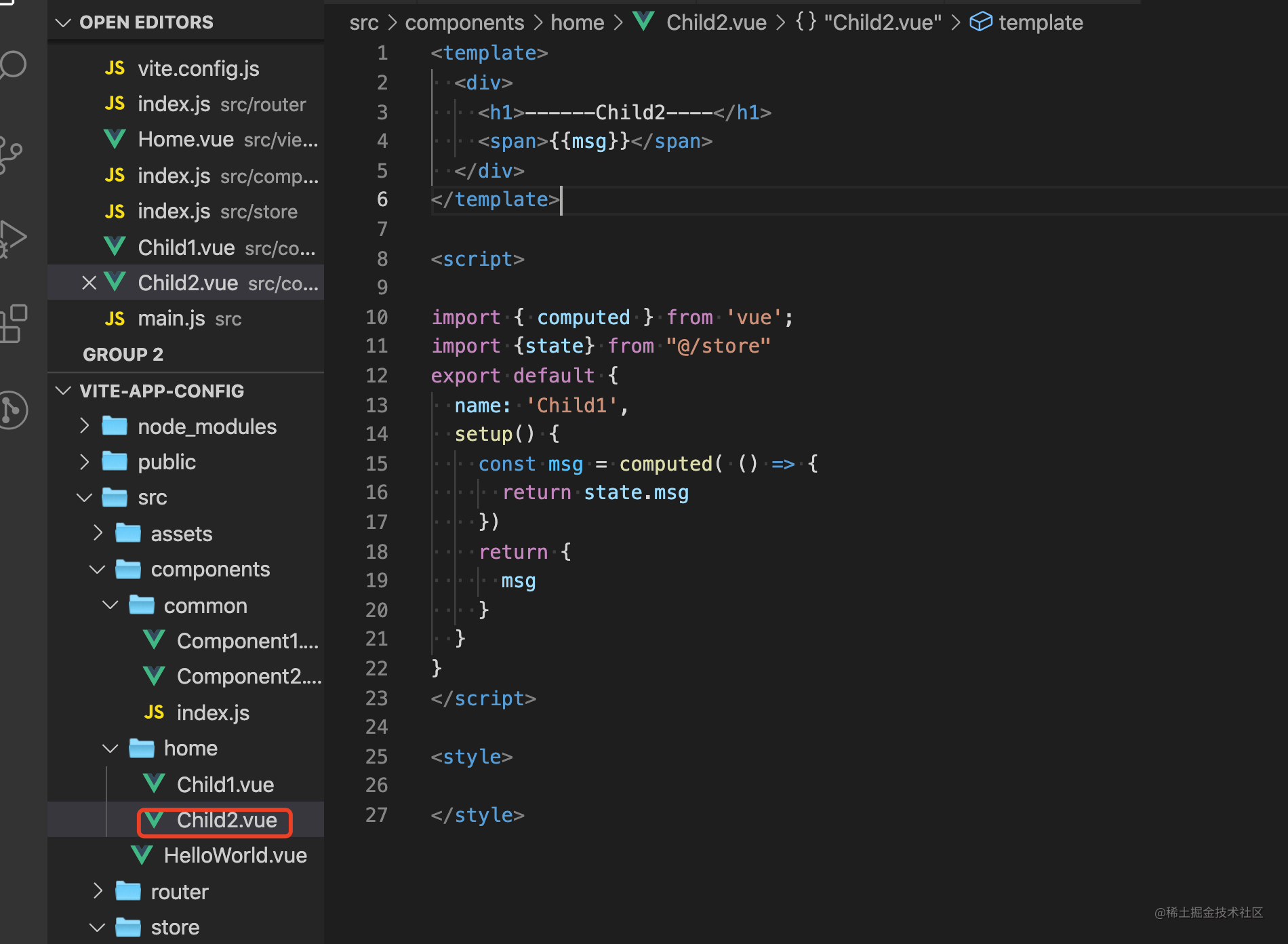Expand the assets folder chevron
This screenshot has height=944, width=1288.
point(98,533)
